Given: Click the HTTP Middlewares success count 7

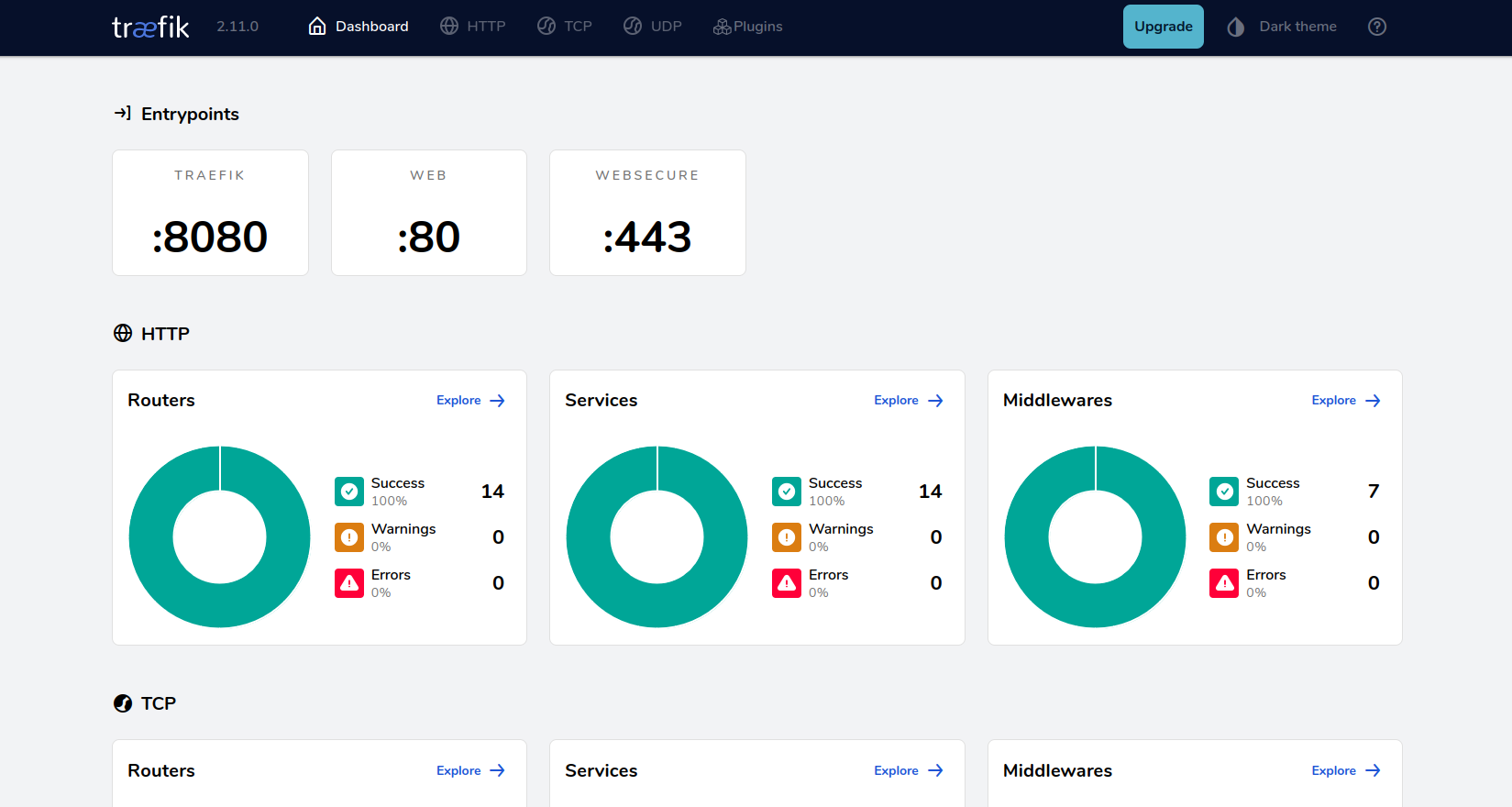Looking at the screenshot, I should click(x=1374, y=492).
